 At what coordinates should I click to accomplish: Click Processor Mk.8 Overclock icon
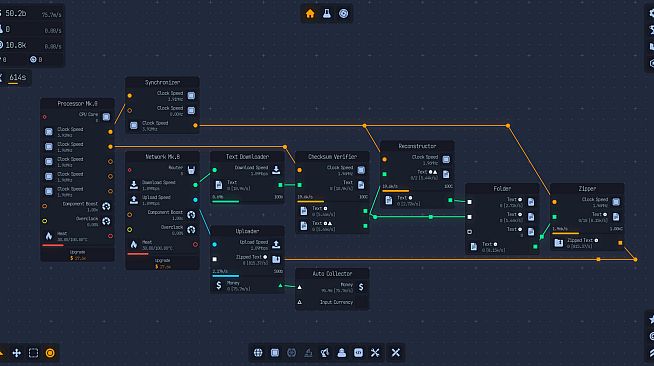106,221
